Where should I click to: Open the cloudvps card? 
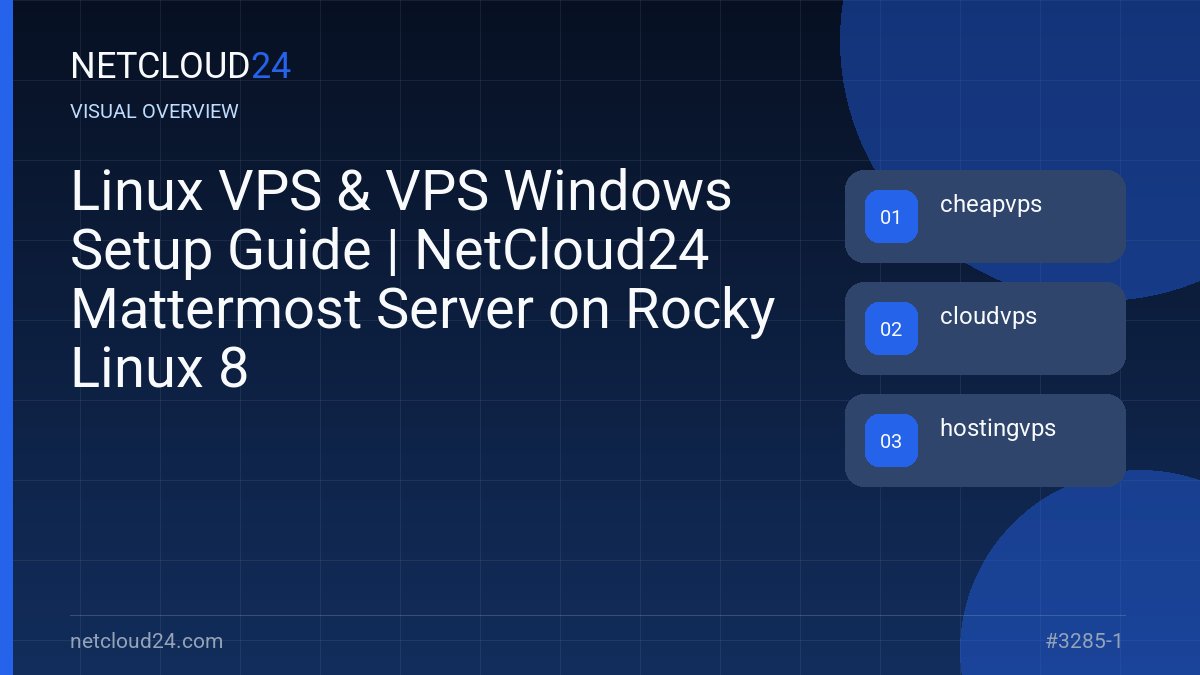click(985, 328)
